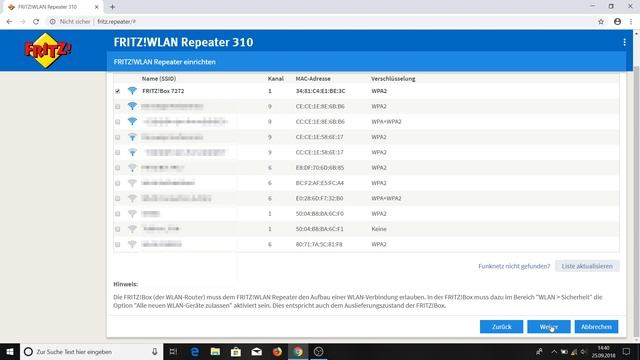
Task: Click the 'Kanal' column header
Action: (276, 78)
